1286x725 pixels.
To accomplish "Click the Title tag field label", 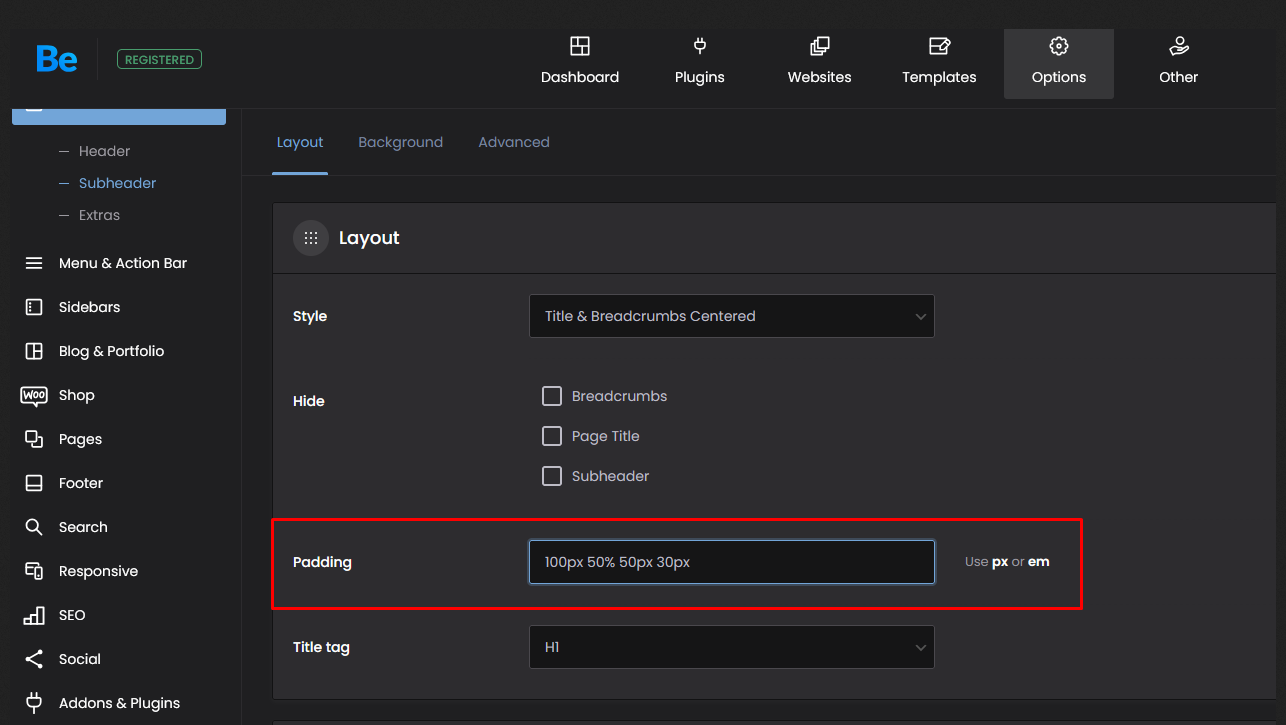I will point(321,647).
